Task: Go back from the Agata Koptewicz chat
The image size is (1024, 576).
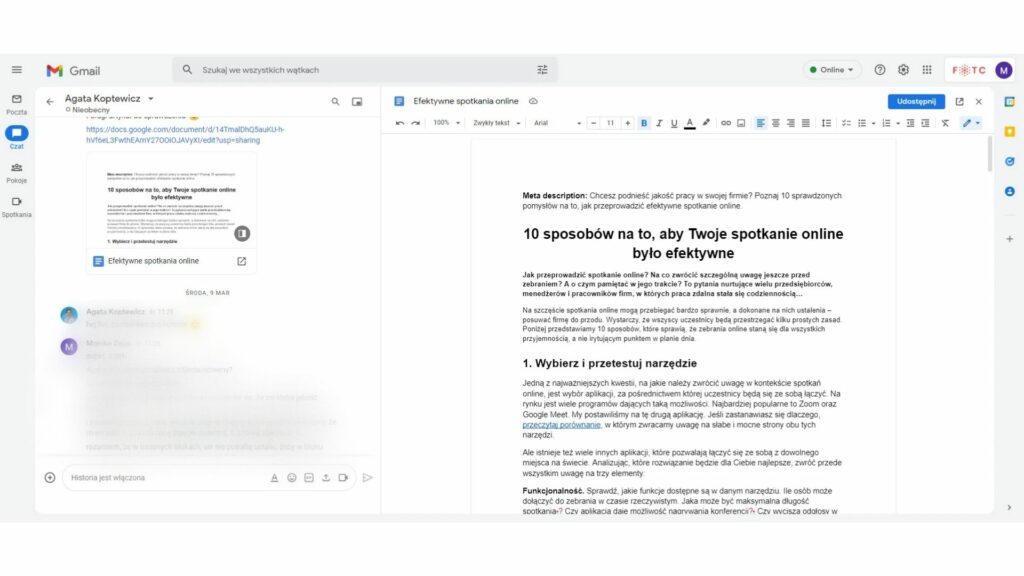Action: coord(50,102)
